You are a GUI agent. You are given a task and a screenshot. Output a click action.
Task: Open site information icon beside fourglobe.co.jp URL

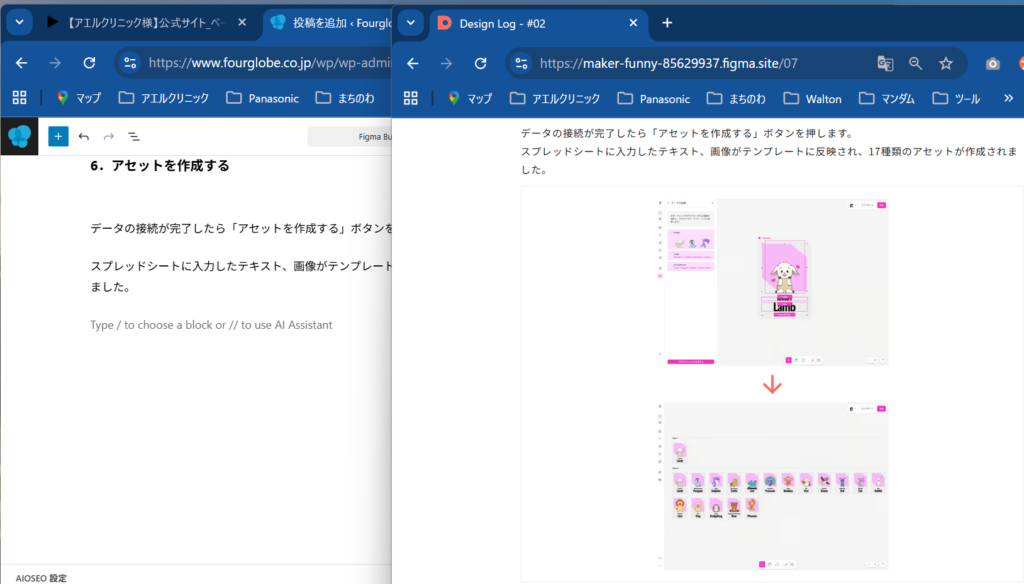pyautogui.click(x=129, y=63)
